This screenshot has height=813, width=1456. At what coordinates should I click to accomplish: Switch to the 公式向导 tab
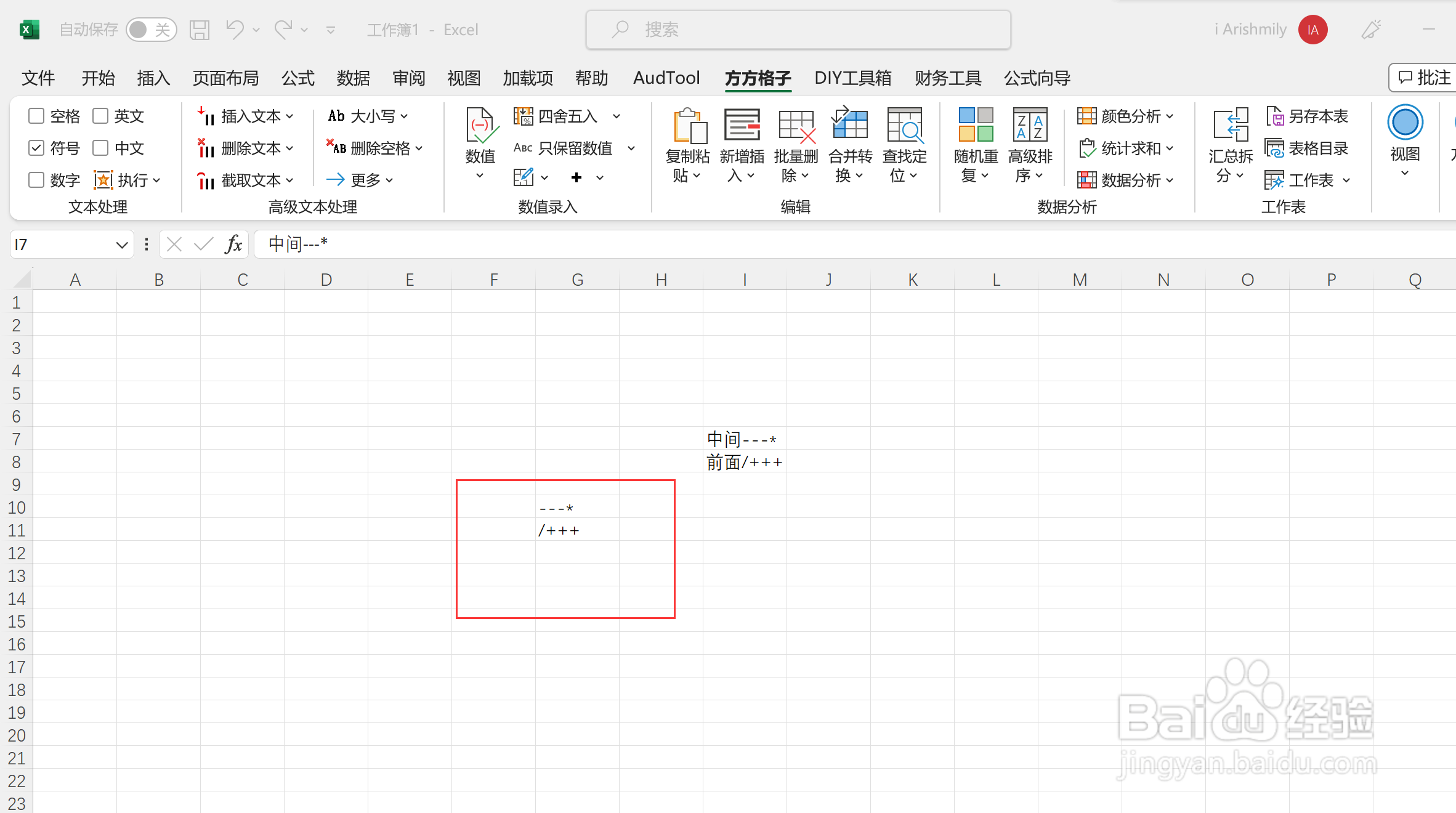tap(1037, 78)
